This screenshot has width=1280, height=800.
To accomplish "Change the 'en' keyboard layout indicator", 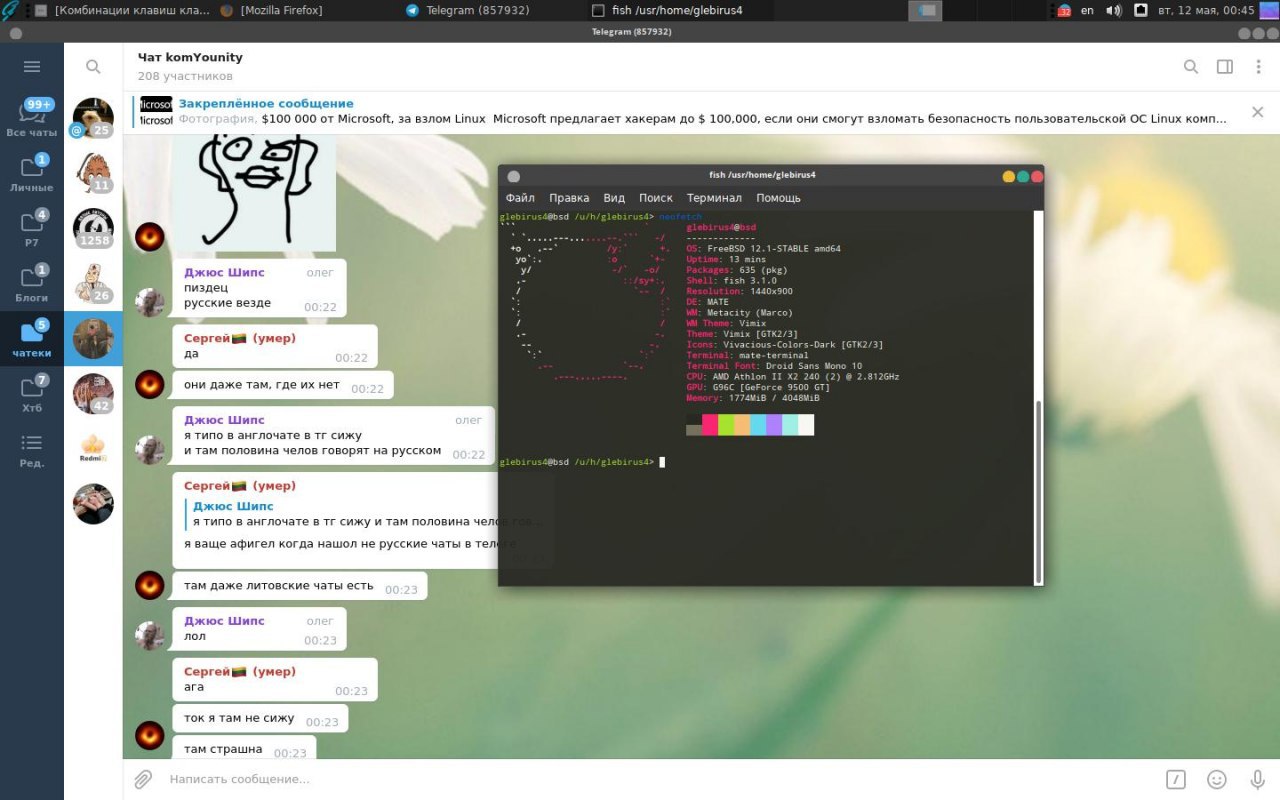I will click(1087, 10).
